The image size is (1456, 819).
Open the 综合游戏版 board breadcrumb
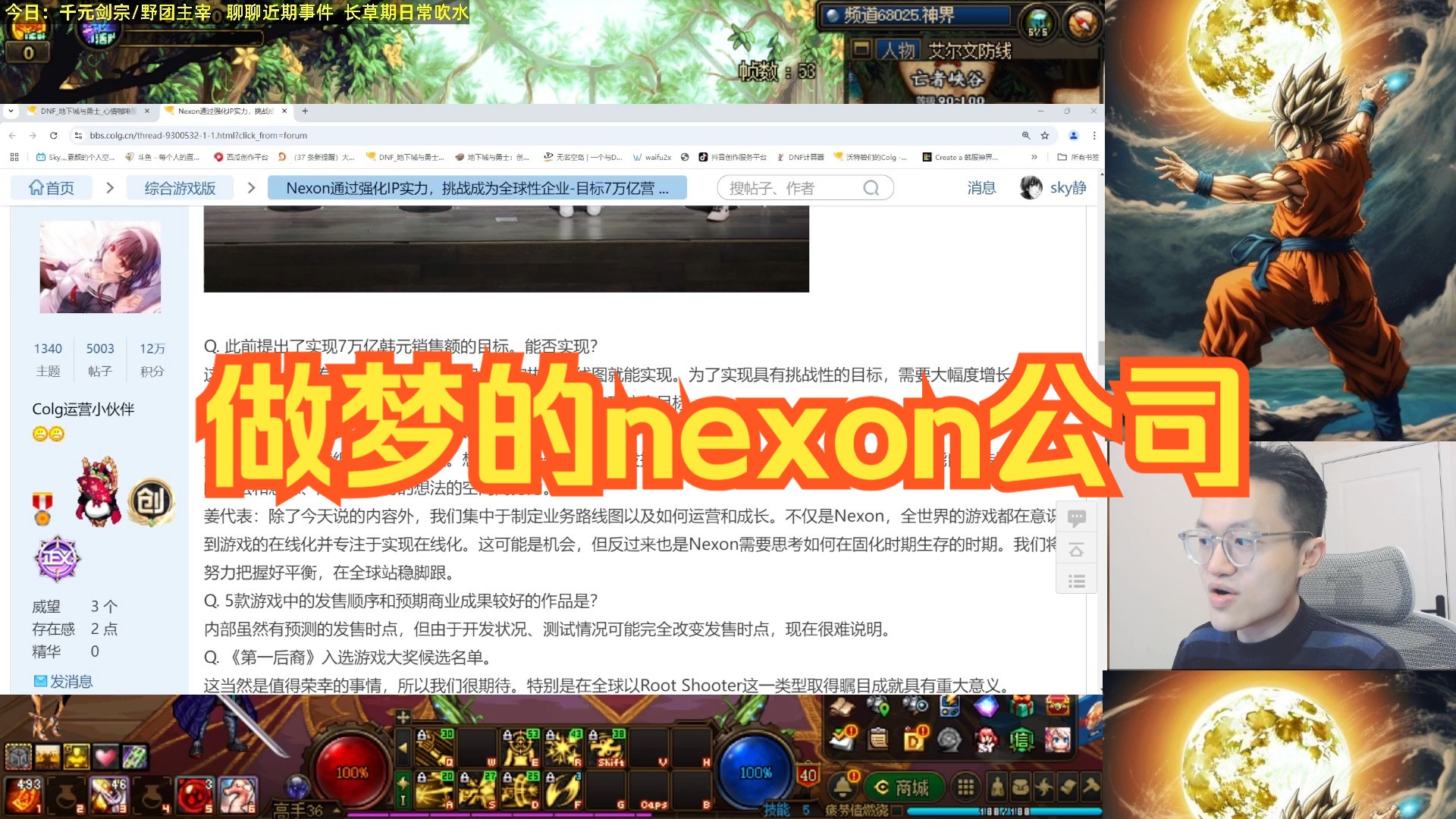(180, 188)
